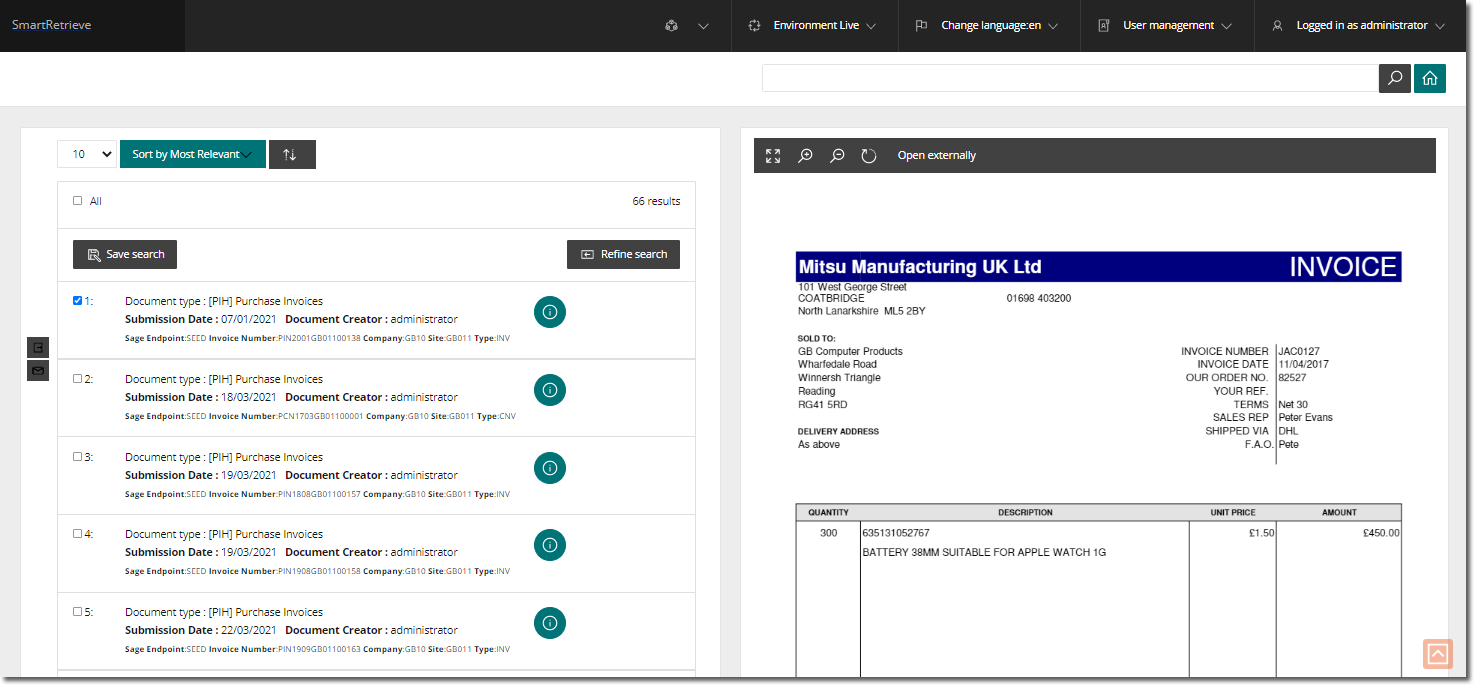Image resolution: width=1474 pixels, height=685 pixels.
Task: Tick checkbox for result 5
Action: pos(78,611)
